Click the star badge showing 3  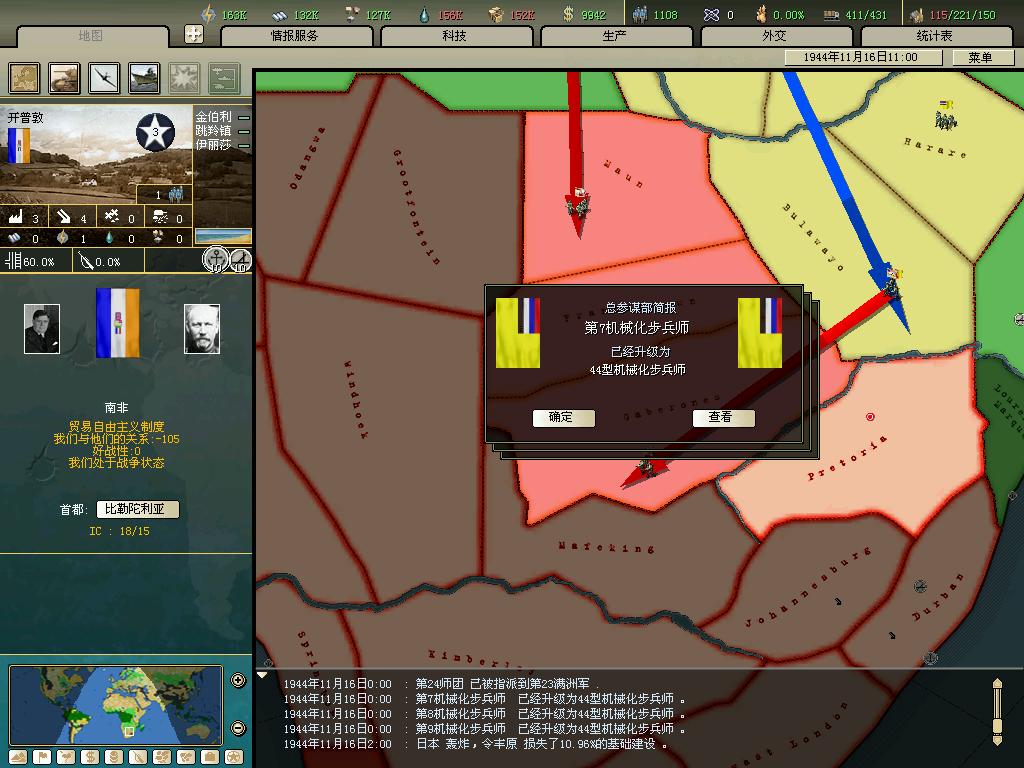155,132
